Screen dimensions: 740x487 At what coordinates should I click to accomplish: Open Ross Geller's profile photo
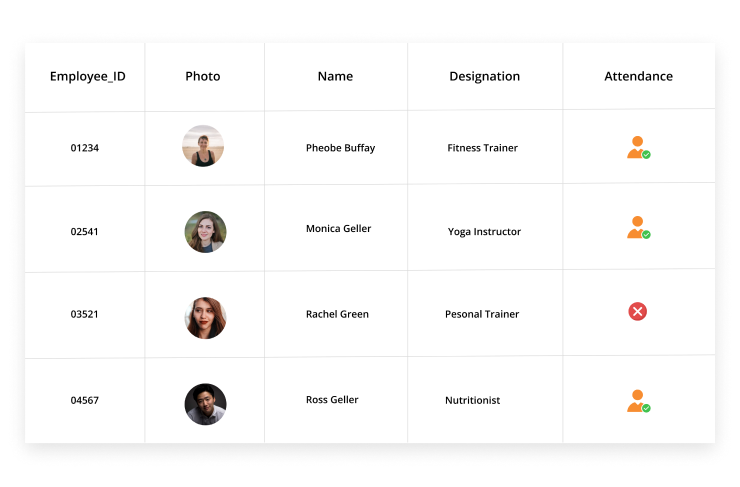(x=205, y=404)
